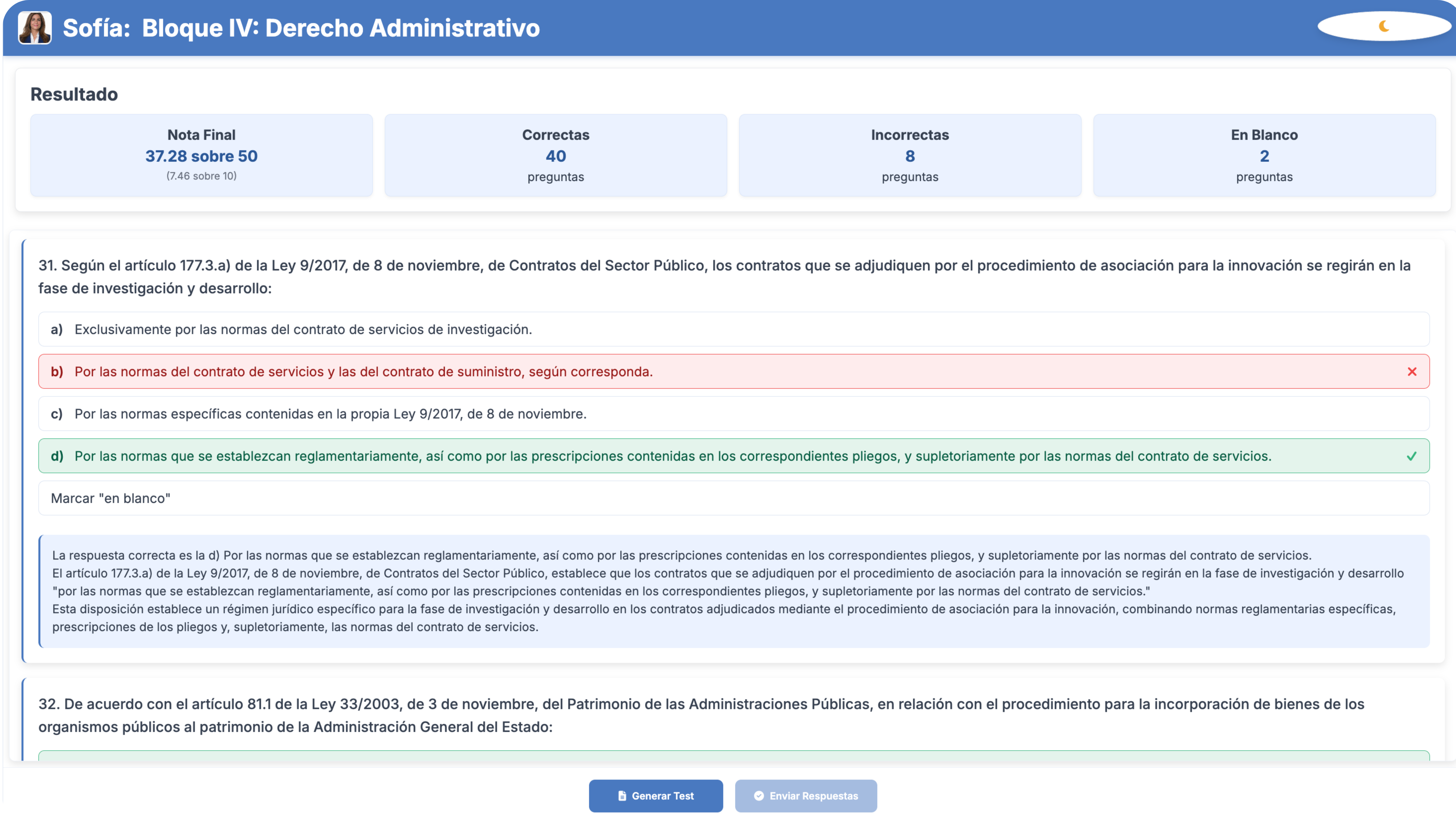Click the "(7.46 sobre 10)" score text
This screenshot has height=819, width=1456.
coord(201,176)
